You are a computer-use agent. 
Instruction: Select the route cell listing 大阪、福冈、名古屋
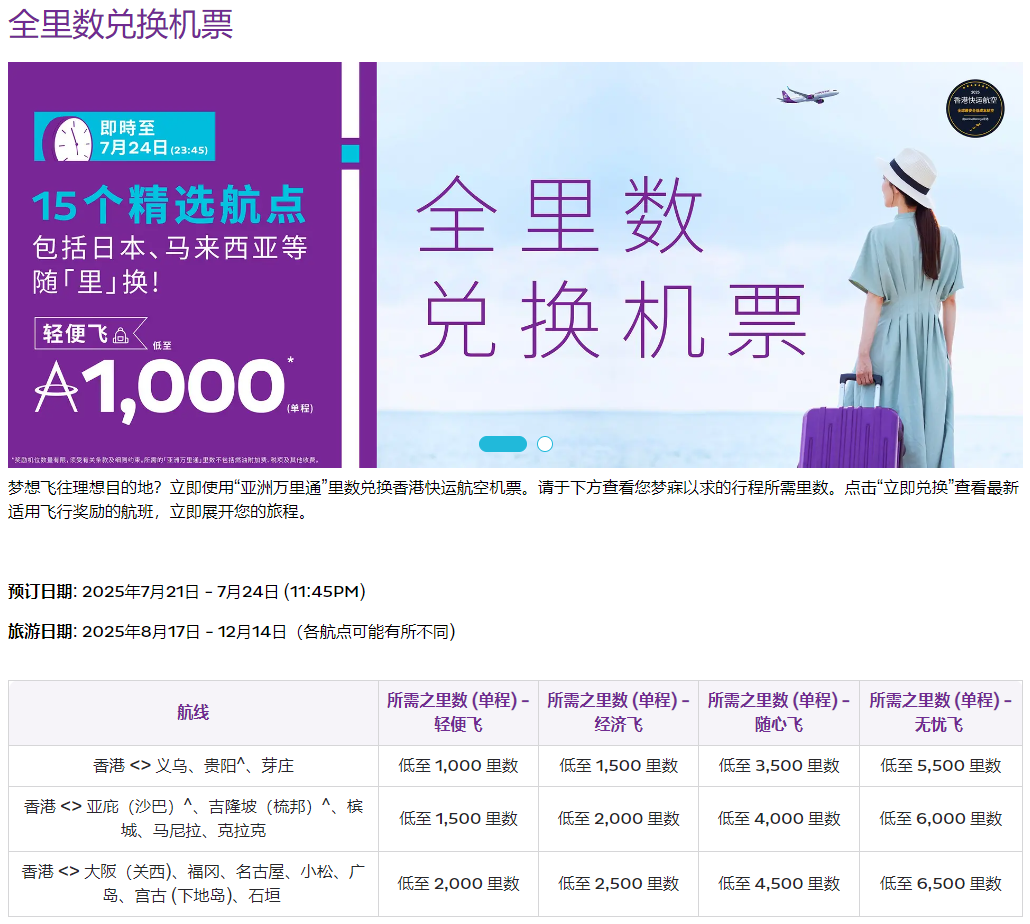click(193, 884)
